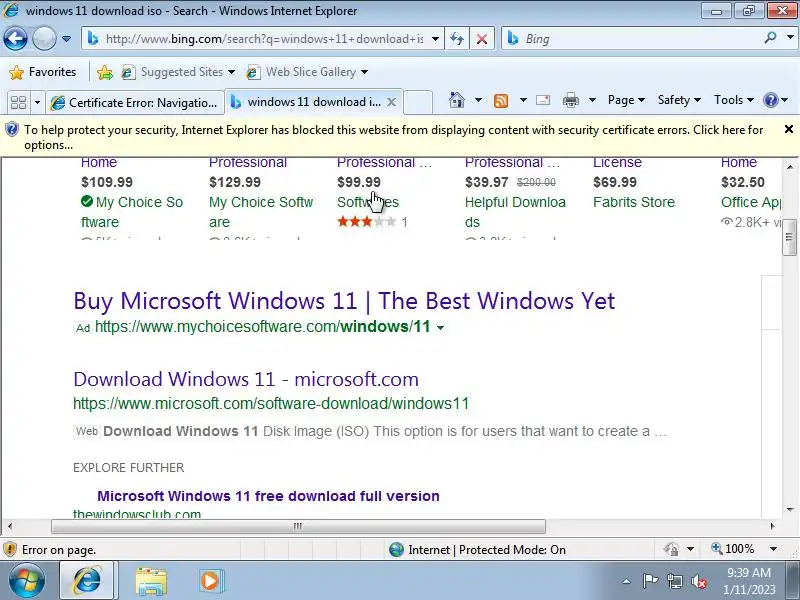Close the windows 11 download tab
The width and height of the screenshot is (800, 600).
pyautogui.click(x=391, y=102)
